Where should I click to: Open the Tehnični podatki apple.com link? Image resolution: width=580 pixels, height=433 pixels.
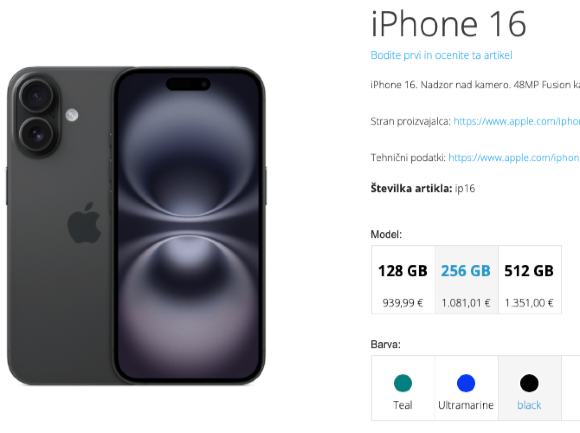514,158
